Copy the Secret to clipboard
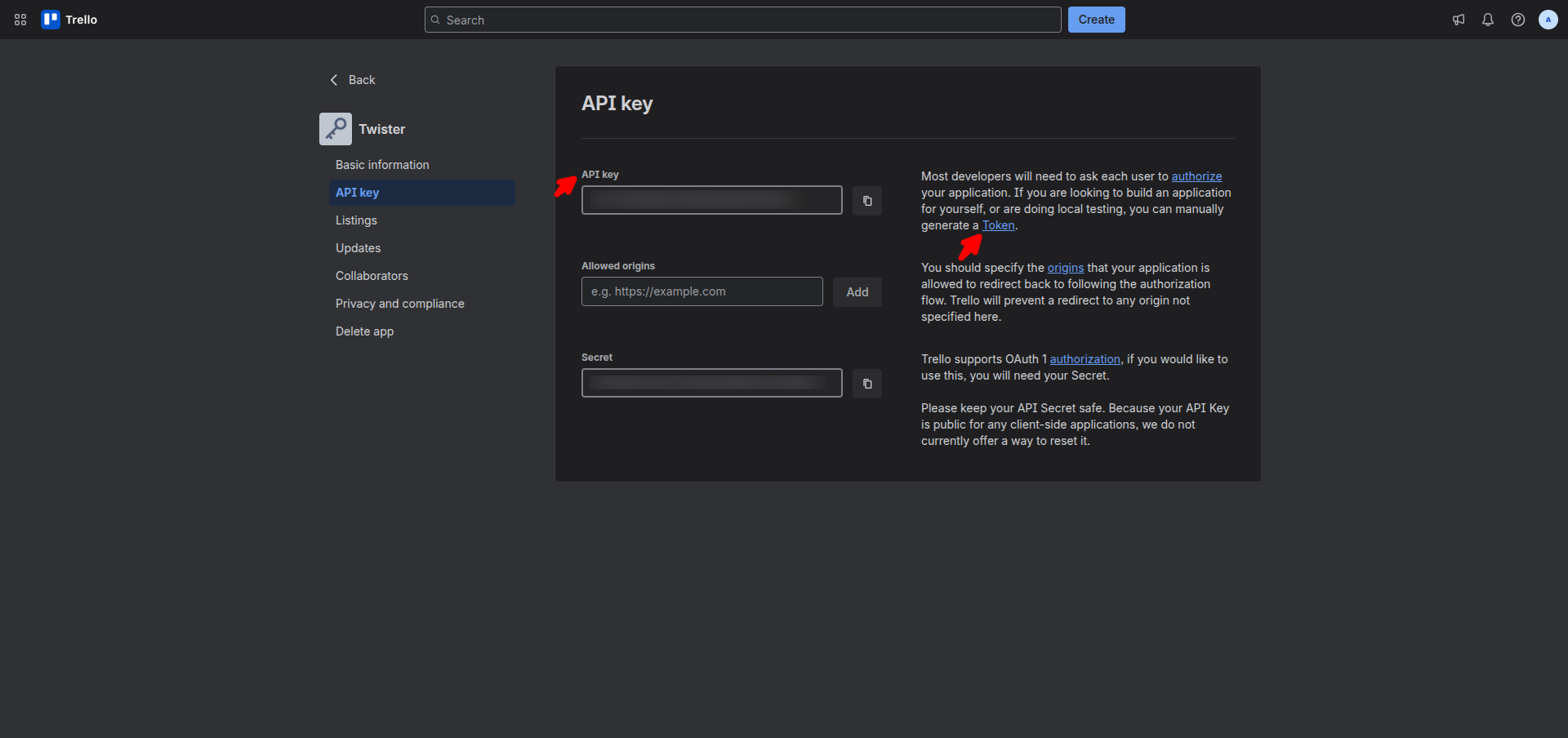 (x=867, y=384)
